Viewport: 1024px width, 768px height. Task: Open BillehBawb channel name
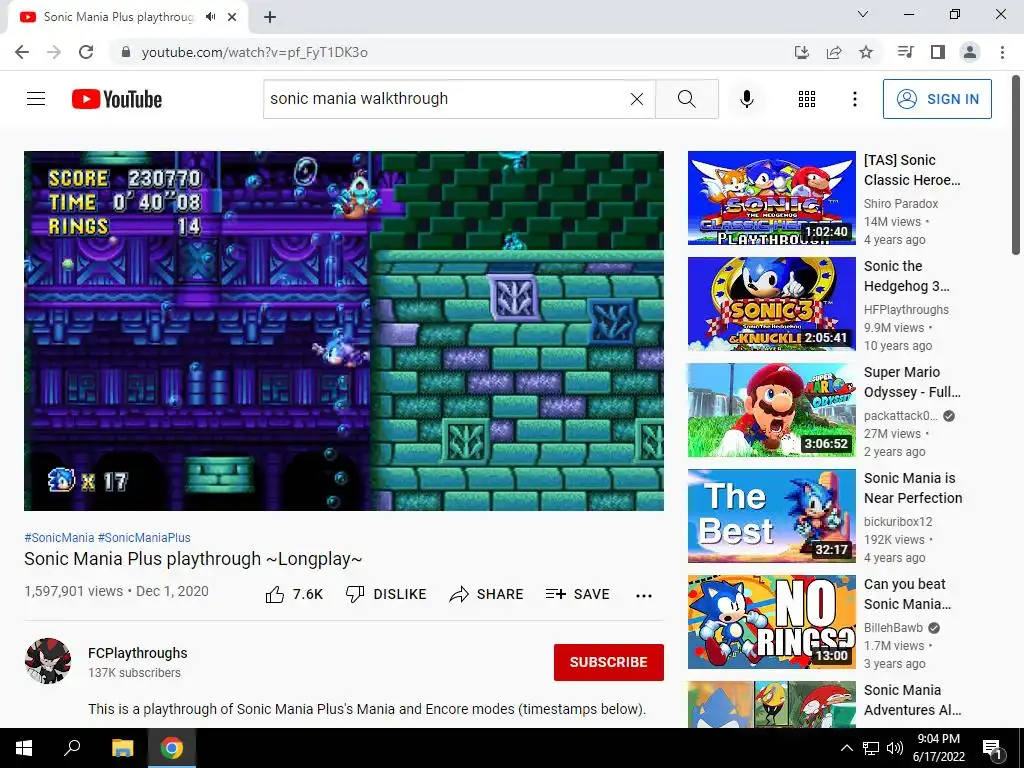(x=893, y=628)
